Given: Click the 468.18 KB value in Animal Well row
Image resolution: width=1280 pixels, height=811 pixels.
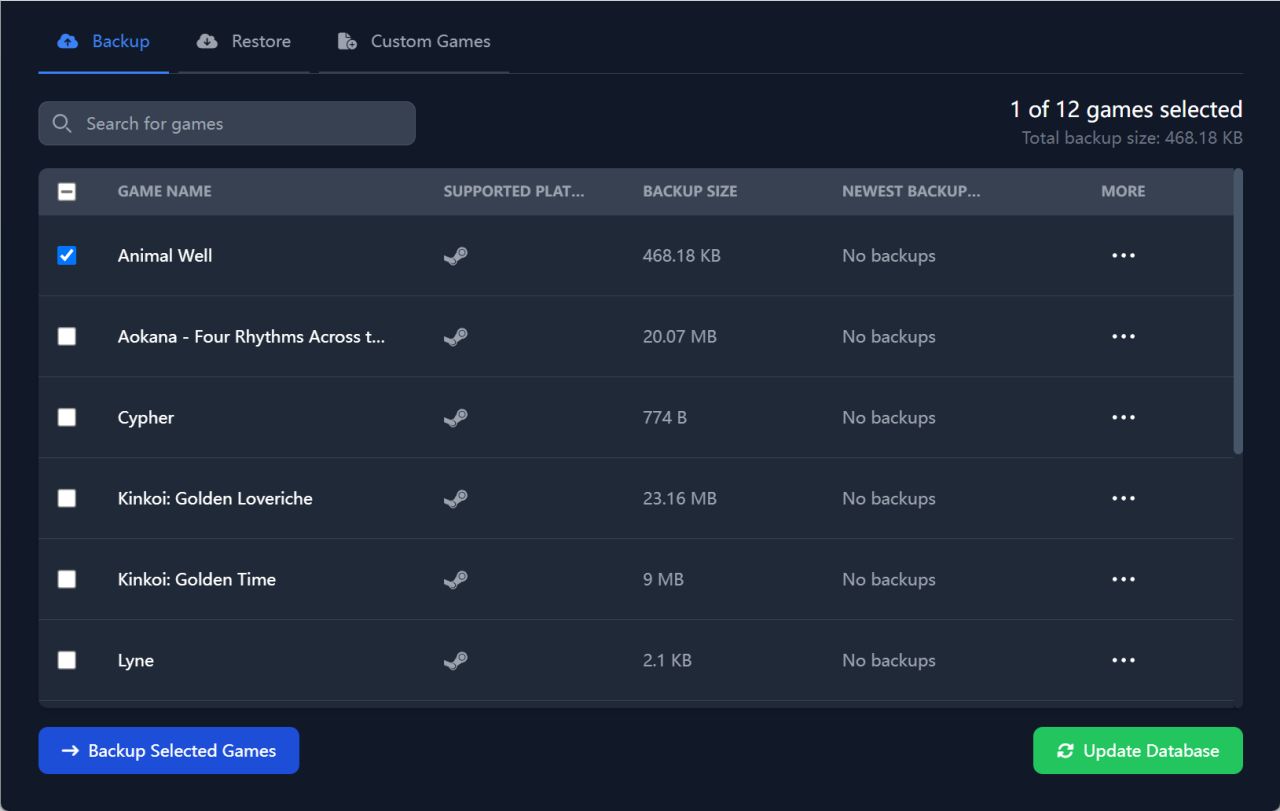Looking at the screenshot, I should [682, 256].
